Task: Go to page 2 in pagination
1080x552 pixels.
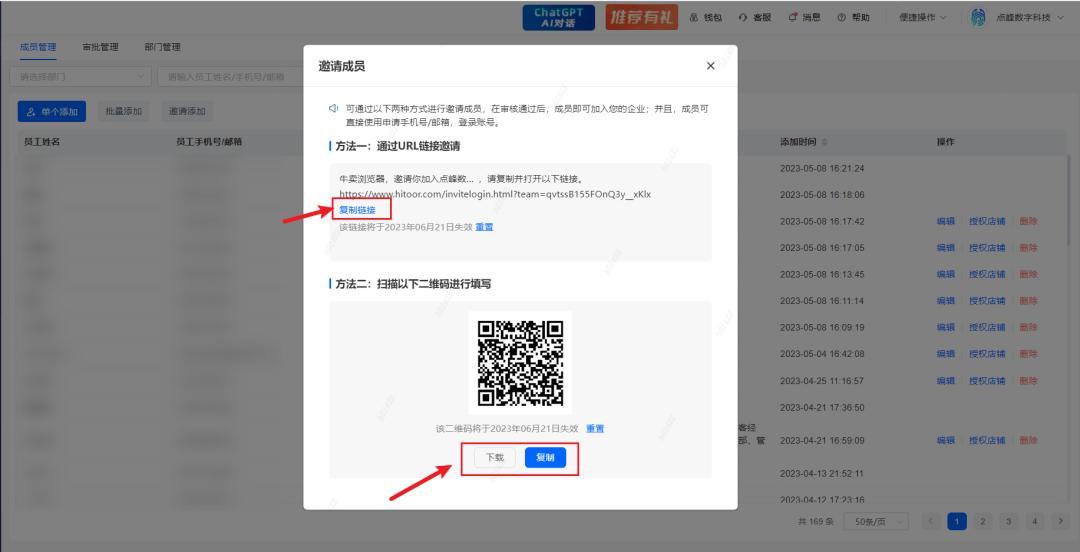Action: 983,522
